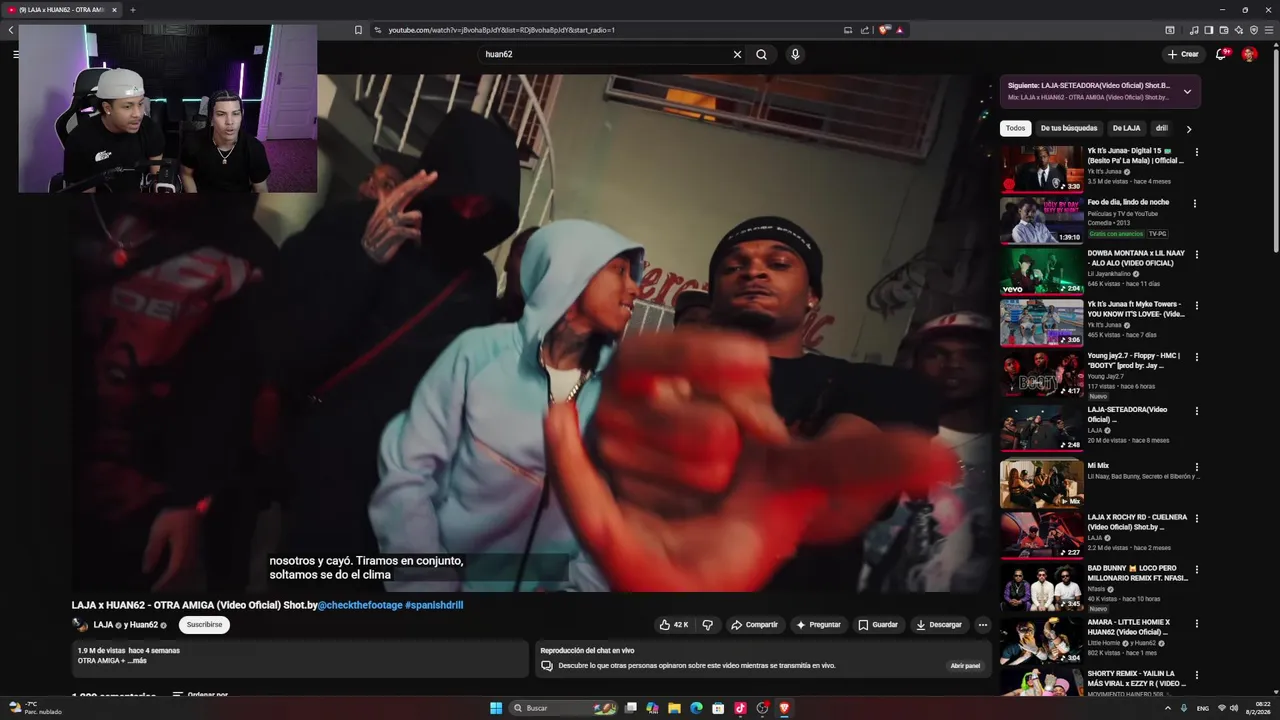
Task: Open options for "Yk It's Junaa - Digital 15" suggestion
Action: 1196,152
